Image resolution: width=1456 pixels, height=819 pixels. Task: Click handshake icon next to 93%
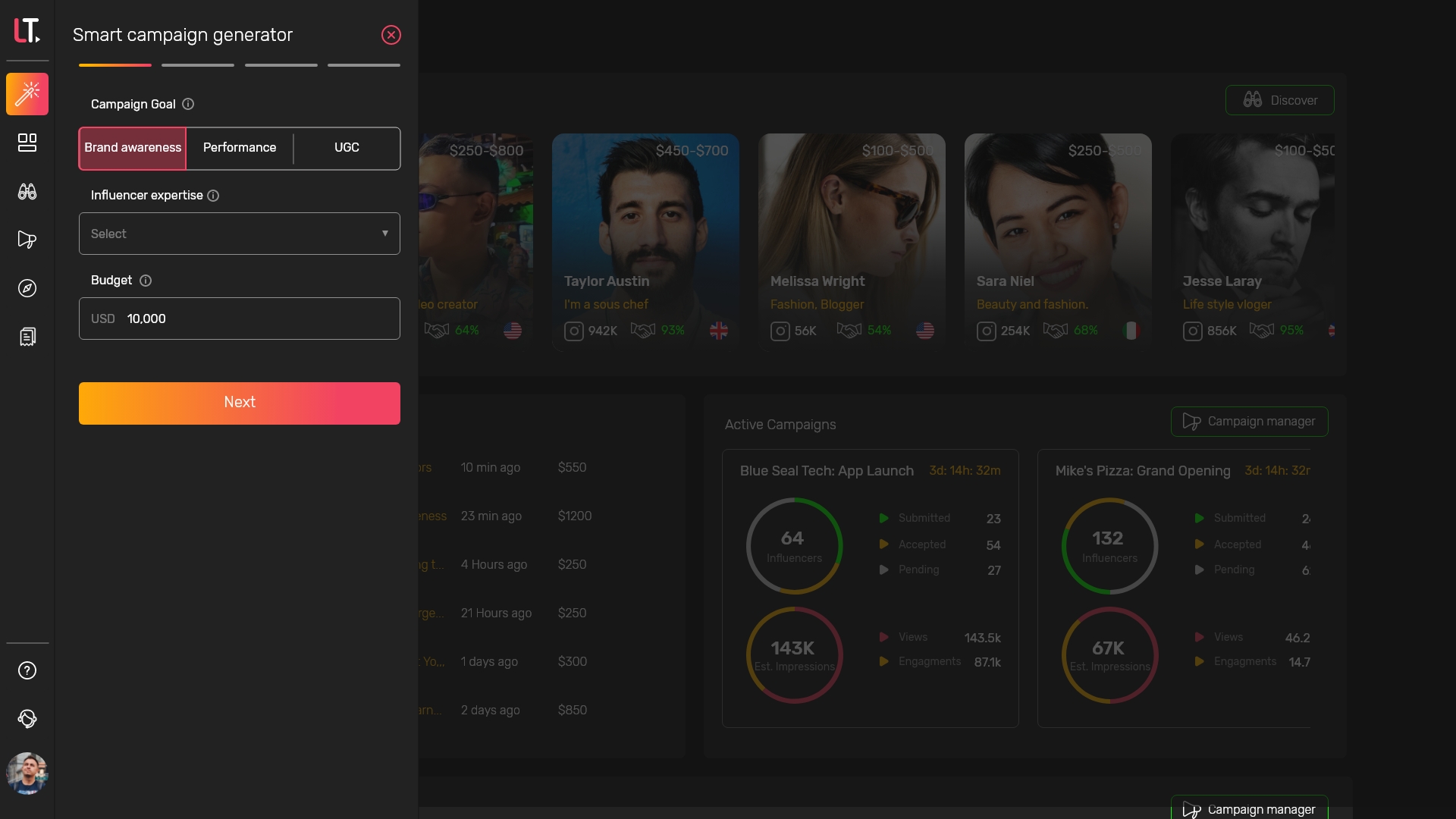click(x=643, y=331)
